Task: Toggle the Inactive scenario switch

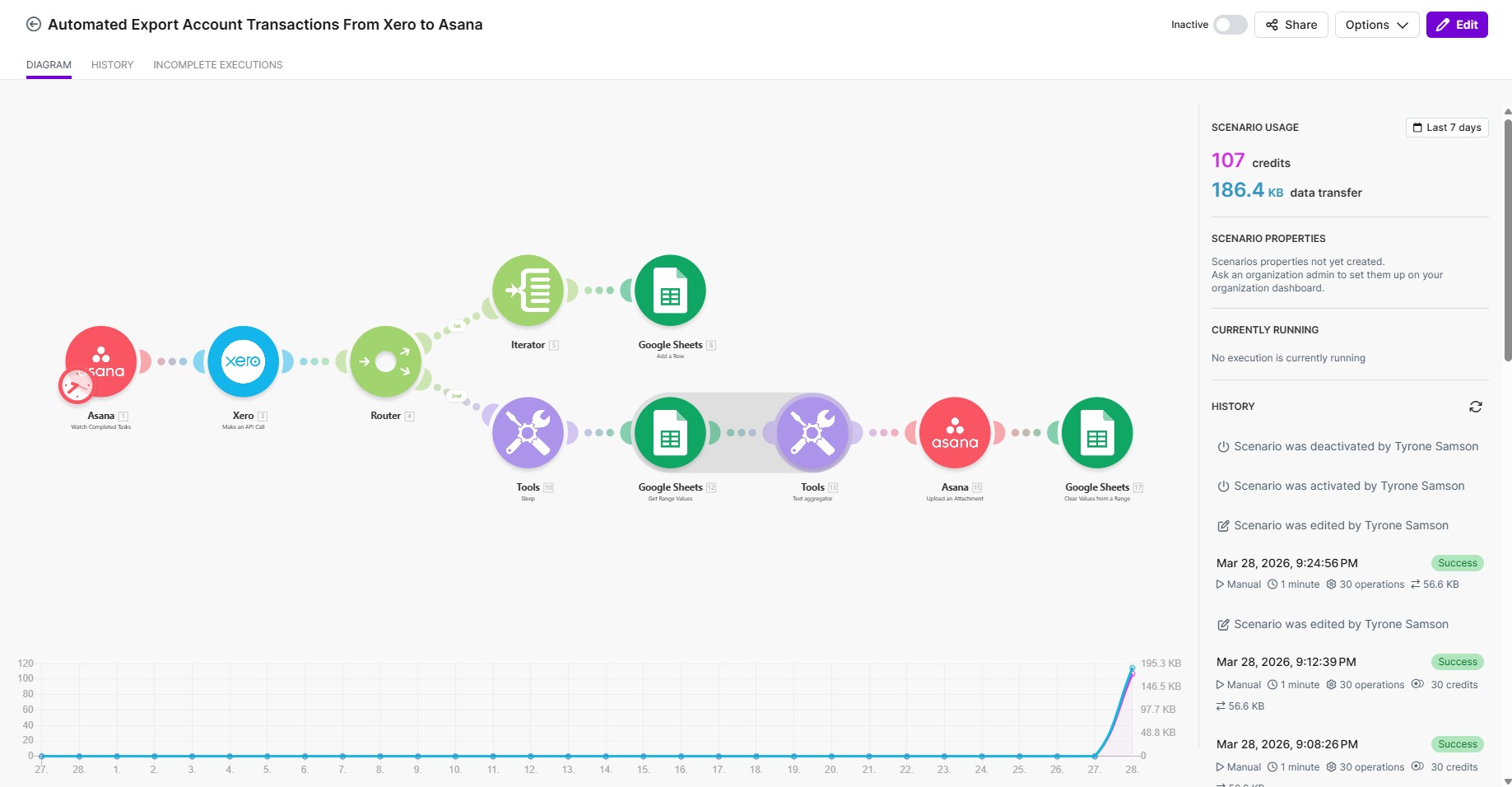Action: tap(1231, 25)
